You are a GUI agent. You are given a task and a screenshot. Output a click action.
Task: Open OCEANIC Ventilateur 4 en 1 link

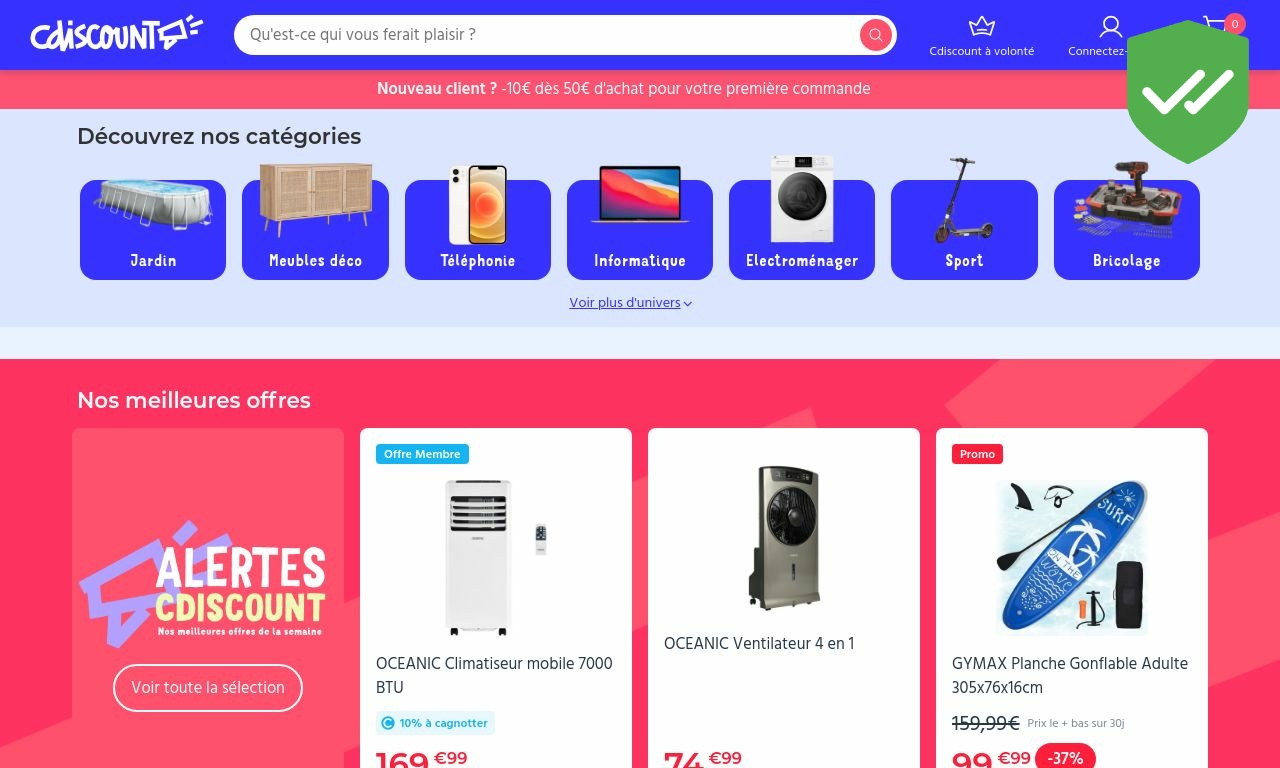[x=759, y=644]
